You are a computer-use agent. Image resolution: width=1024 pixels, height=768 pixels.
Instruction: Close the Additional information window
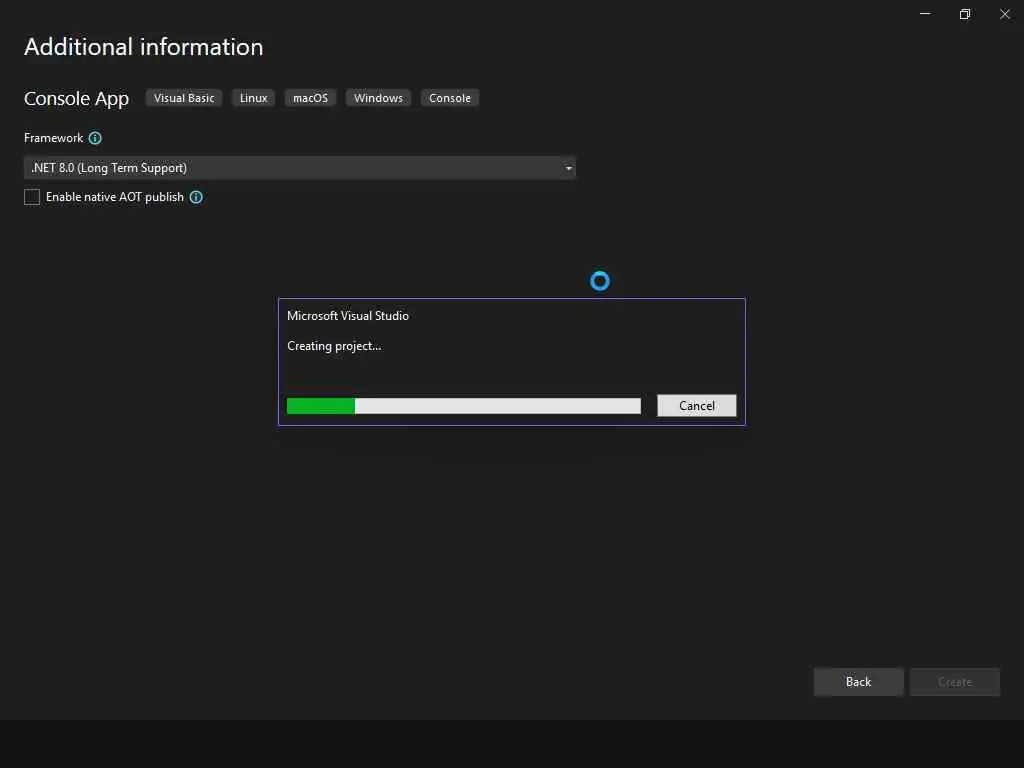pos(1004,14)
